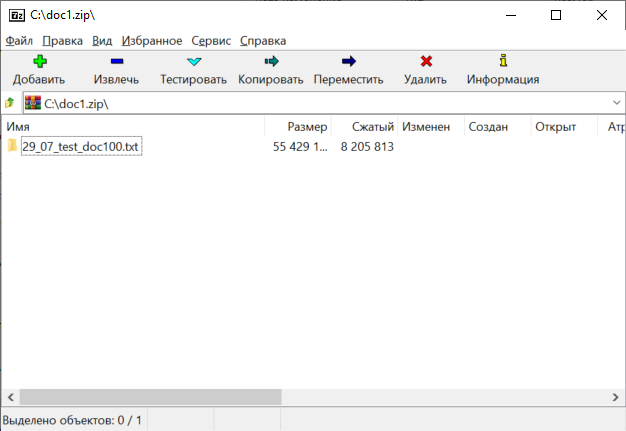The width and height of the screenshot is (626, 431).
Task: Open the Файл menu
Action: pos(19,41)
